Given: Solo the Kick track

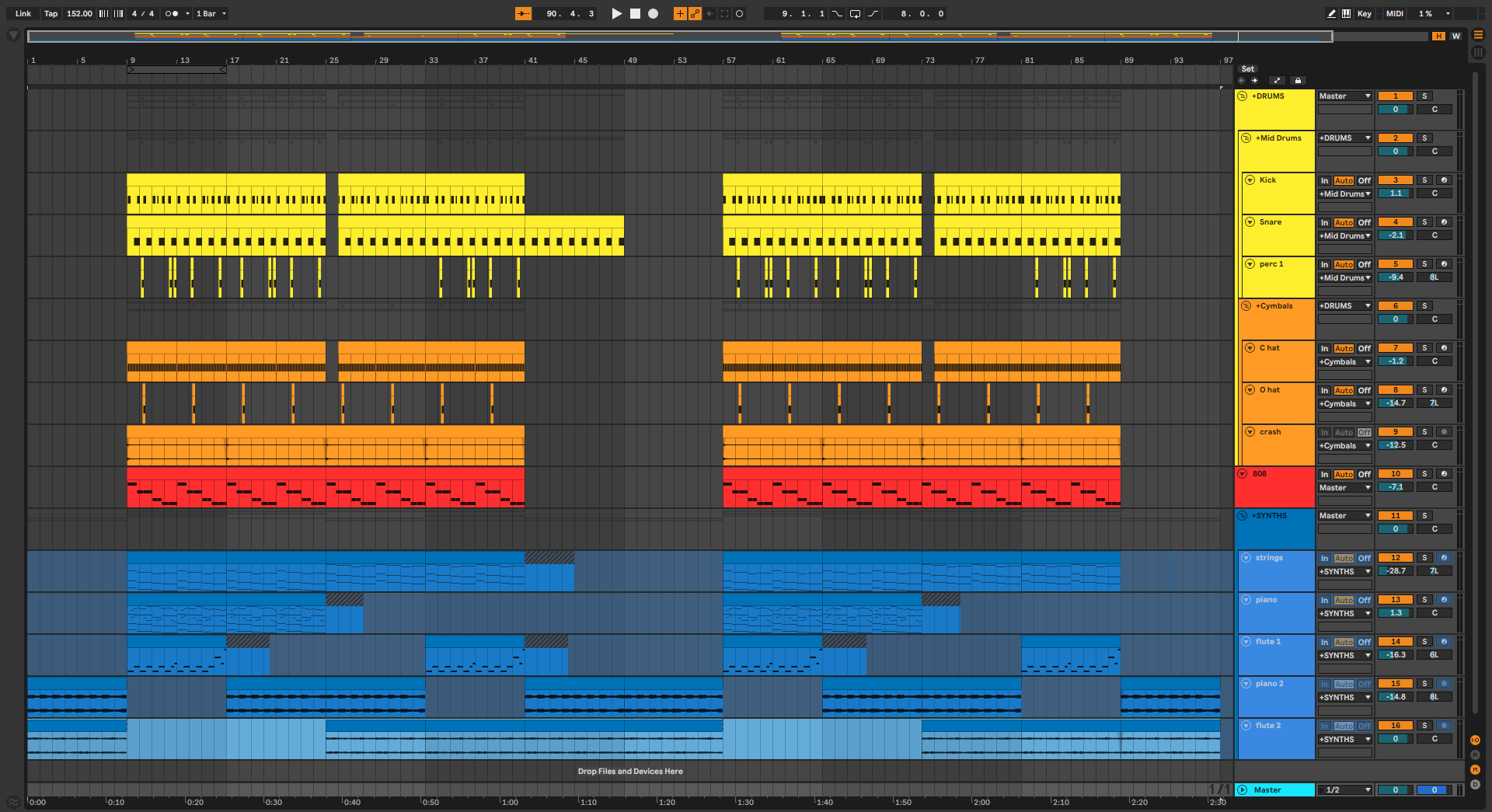Looking at the screenshot, I should click(1424, 180).
